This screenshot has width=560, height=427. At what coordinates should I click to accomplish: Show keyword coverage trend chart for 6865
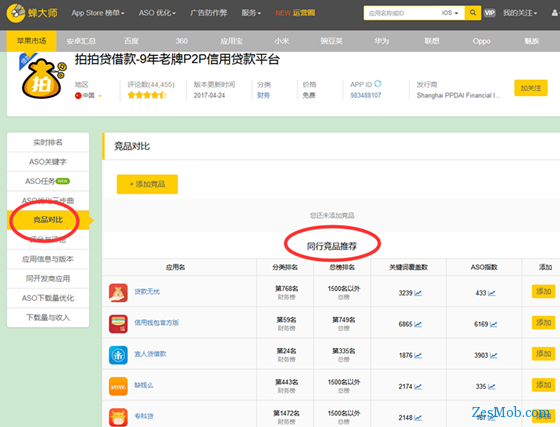click(x=418, y=324)
